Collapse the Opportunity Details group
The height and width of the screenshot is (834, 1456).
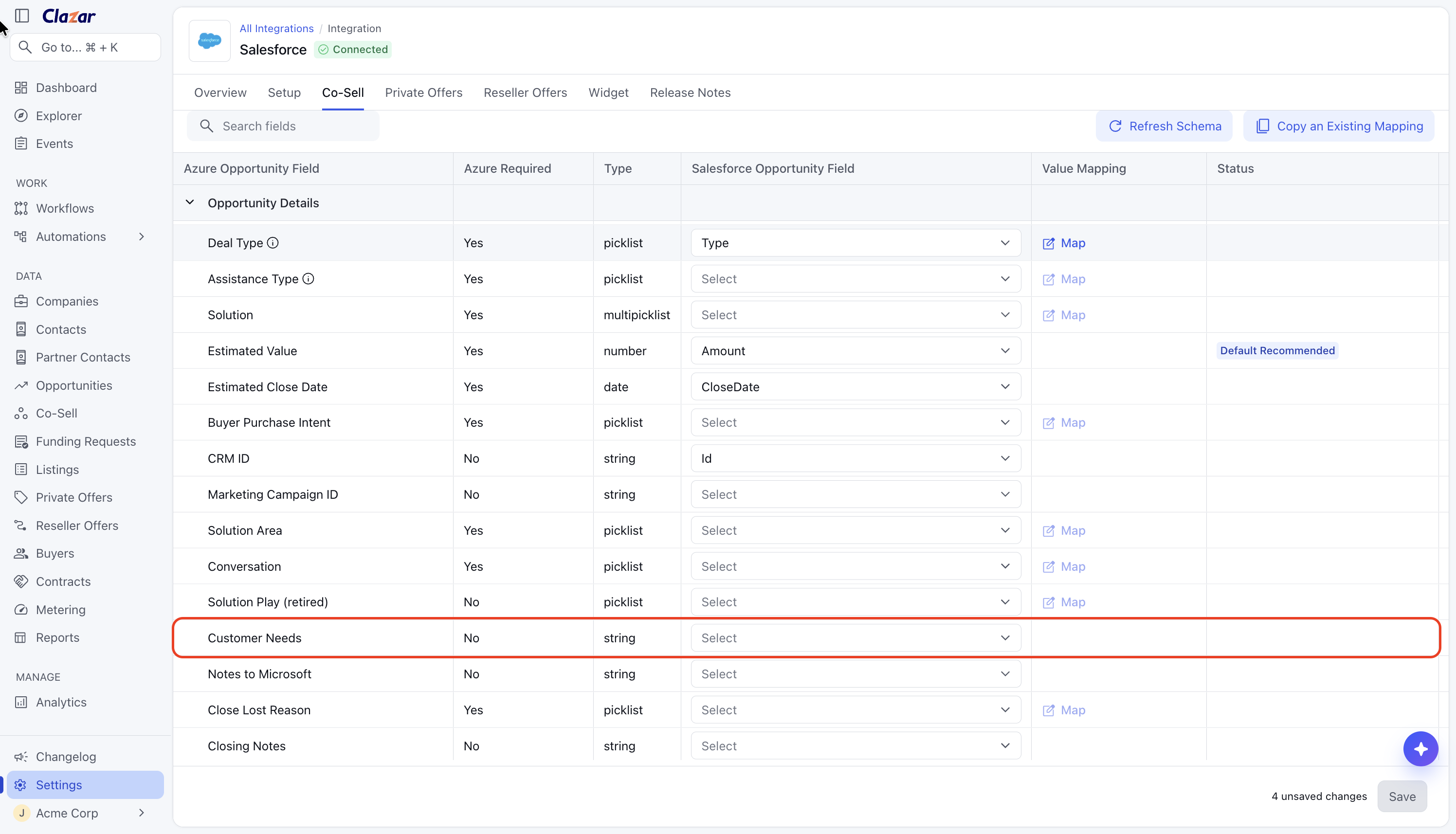(x=190, y=203)
